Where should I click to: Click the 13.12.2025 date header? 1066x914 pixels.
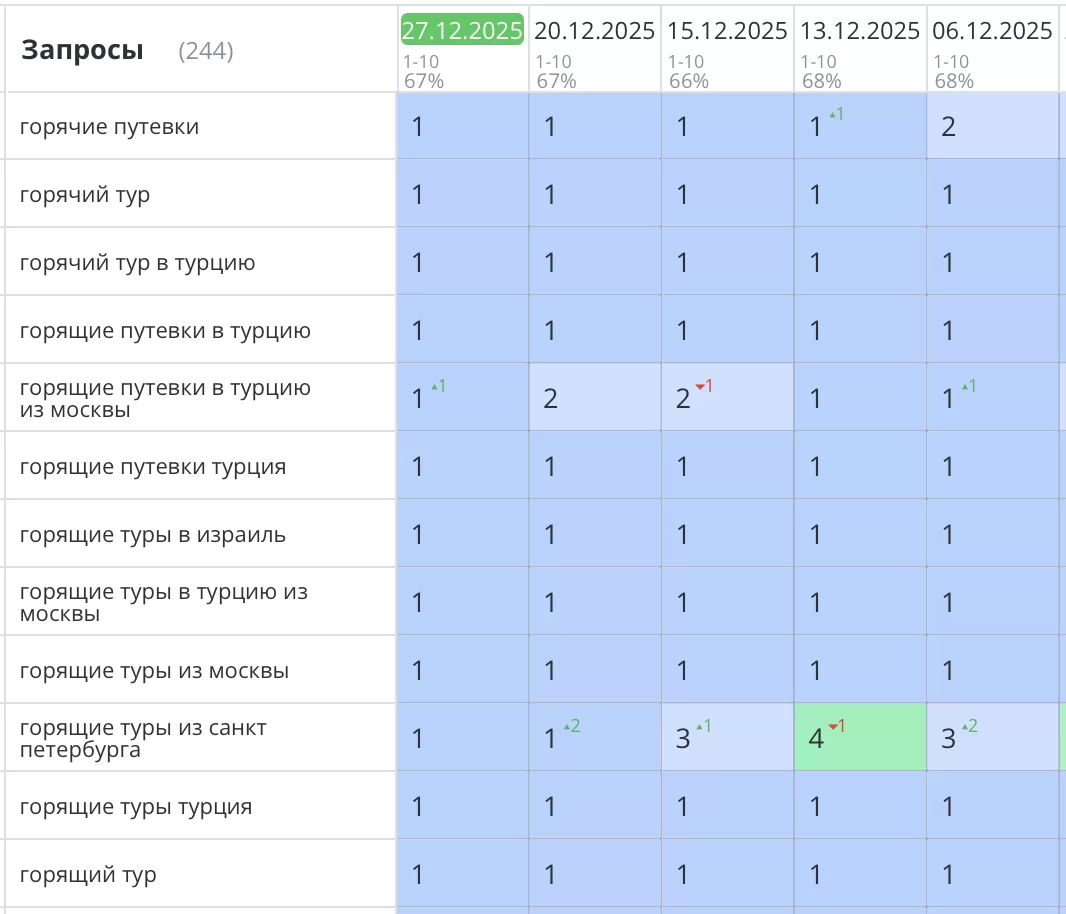pos(860,31)
